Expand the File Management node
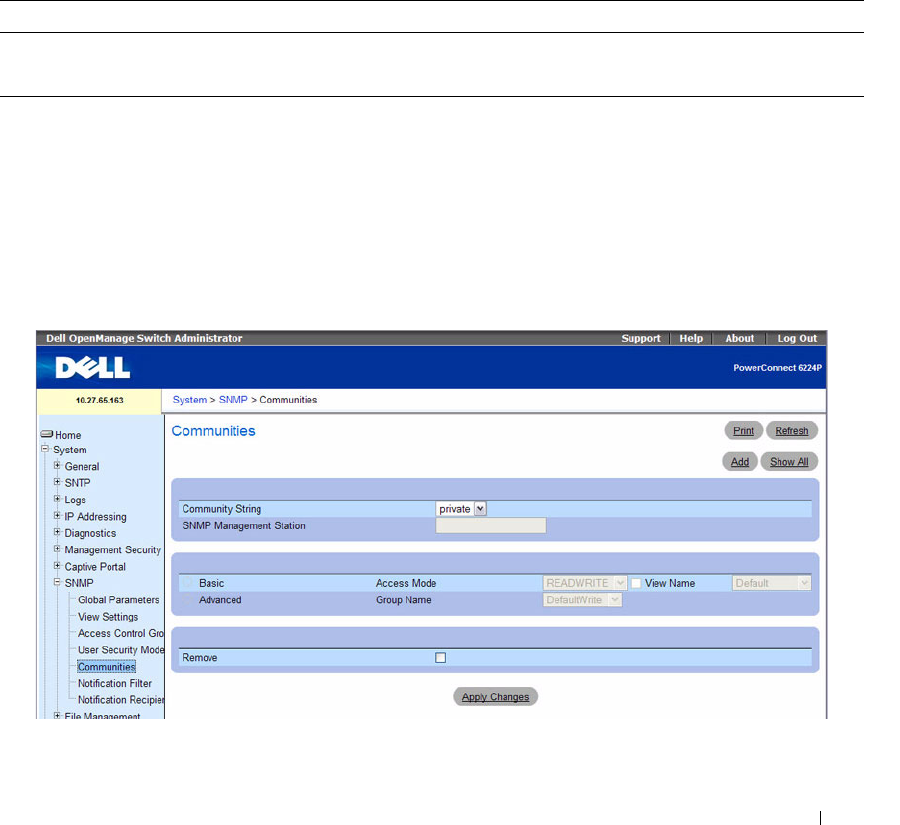 point(57,716)
